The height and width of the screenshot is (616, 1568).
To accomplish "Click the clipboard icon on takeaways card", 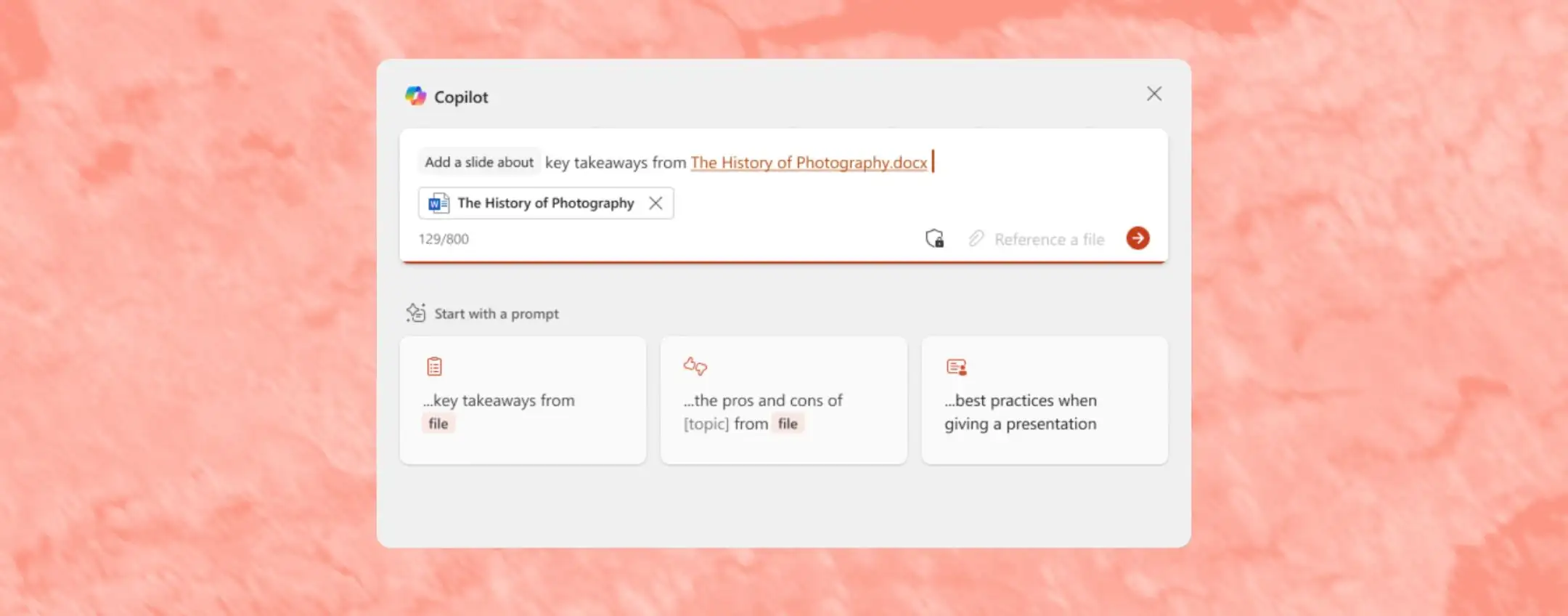I will (434, 367).
